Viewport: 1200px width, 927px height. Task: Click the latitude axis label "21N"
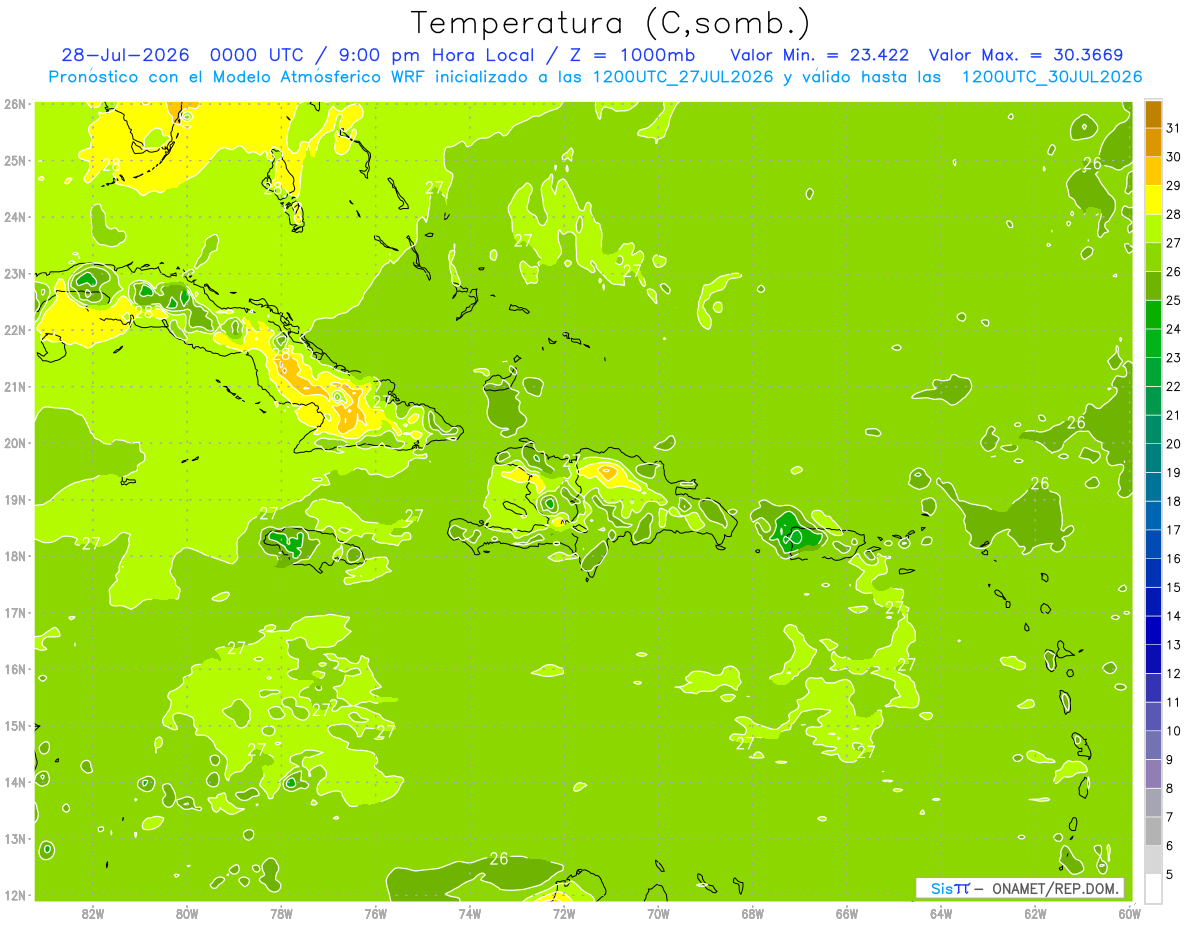15,387
